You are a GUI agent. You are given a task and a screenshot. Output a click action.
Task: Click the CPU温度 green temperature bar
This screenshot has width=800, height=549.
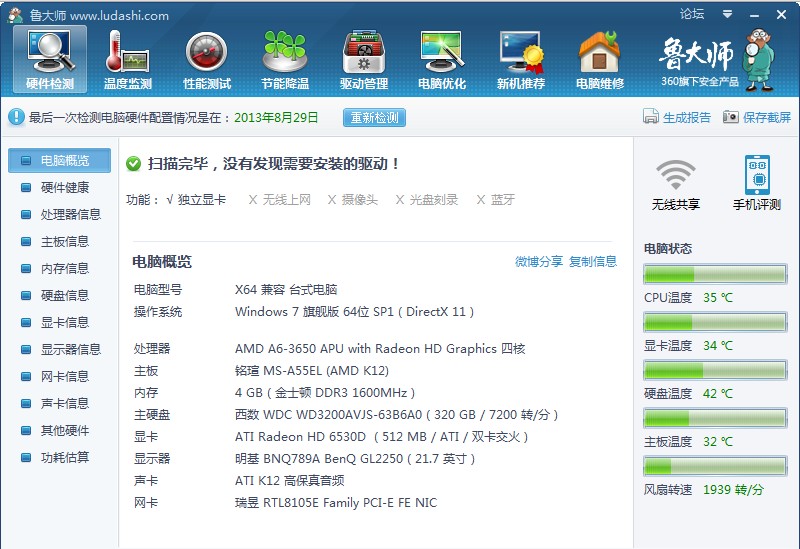pos(715,275)
